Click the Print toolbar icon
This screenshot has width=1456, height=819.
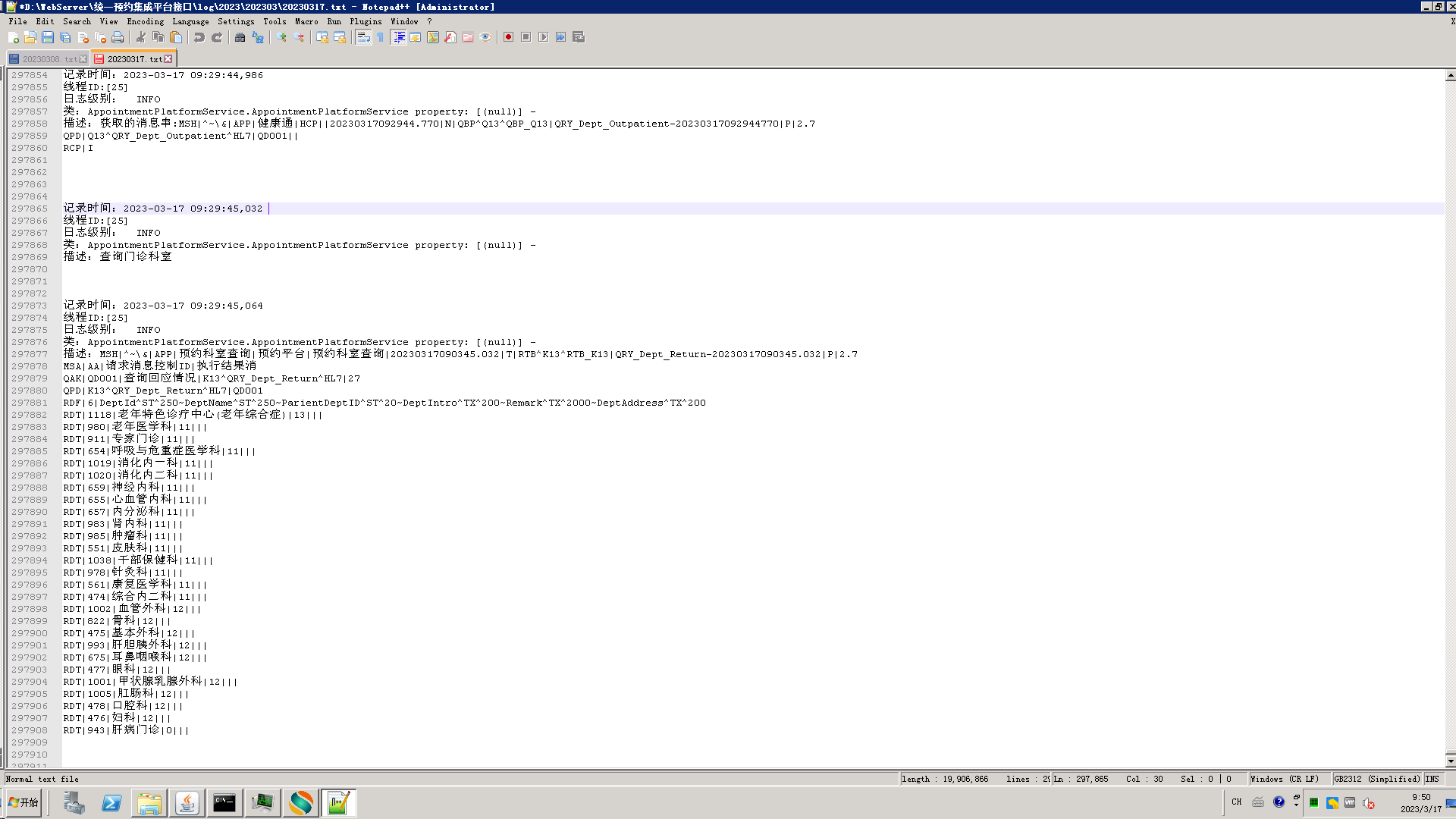118,37
